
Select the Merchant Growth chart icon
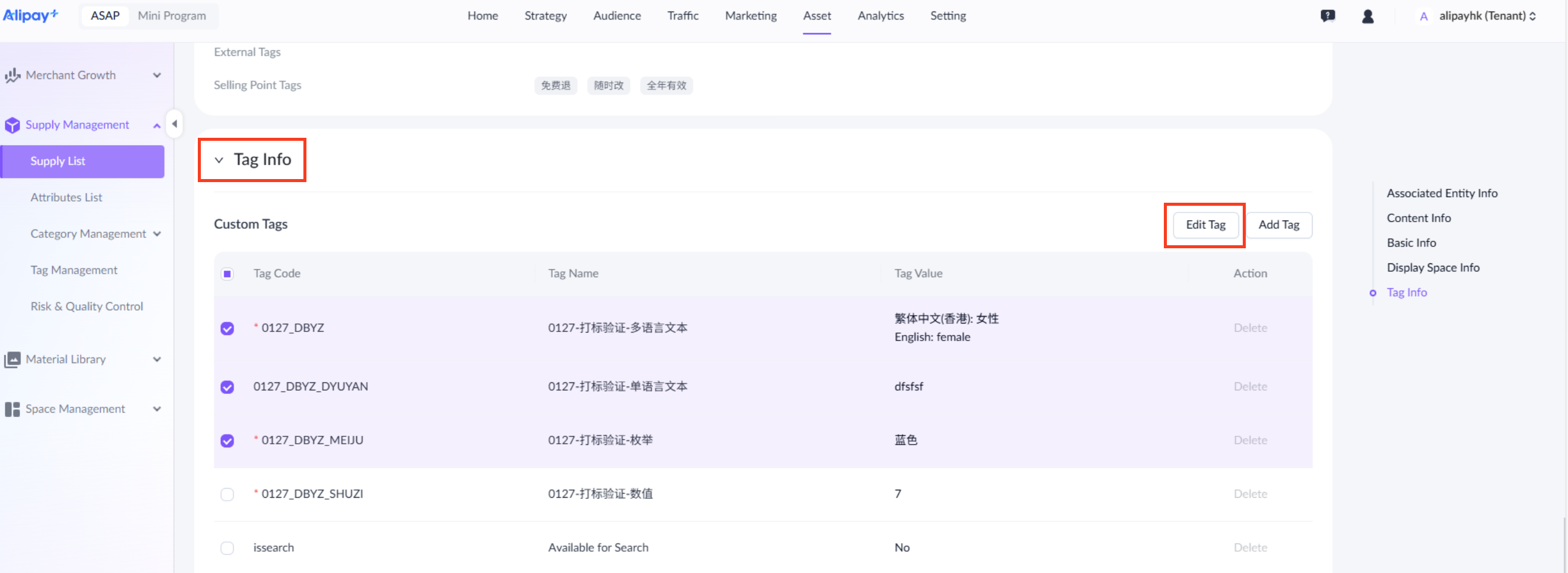13,75
